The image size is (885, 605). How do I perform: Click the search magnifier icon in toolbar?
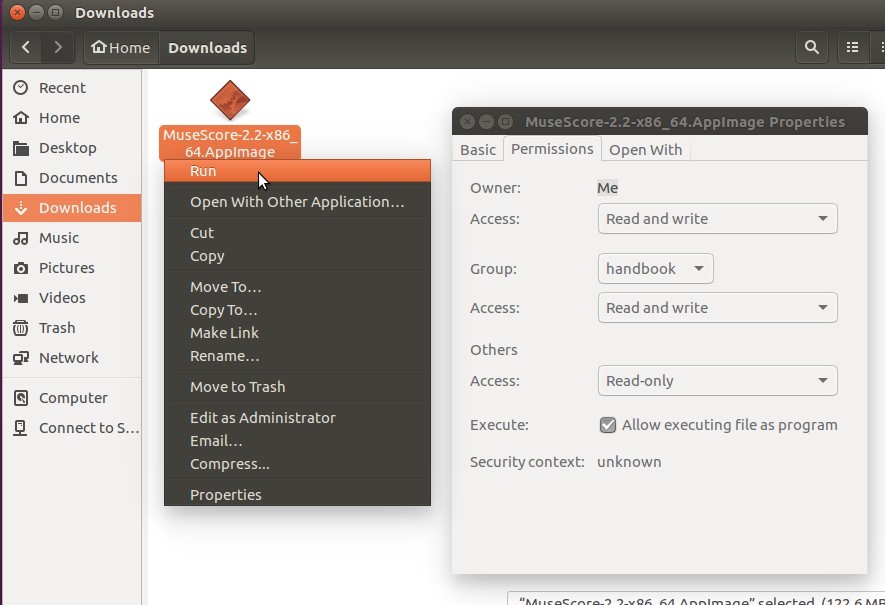pos(811,47)
